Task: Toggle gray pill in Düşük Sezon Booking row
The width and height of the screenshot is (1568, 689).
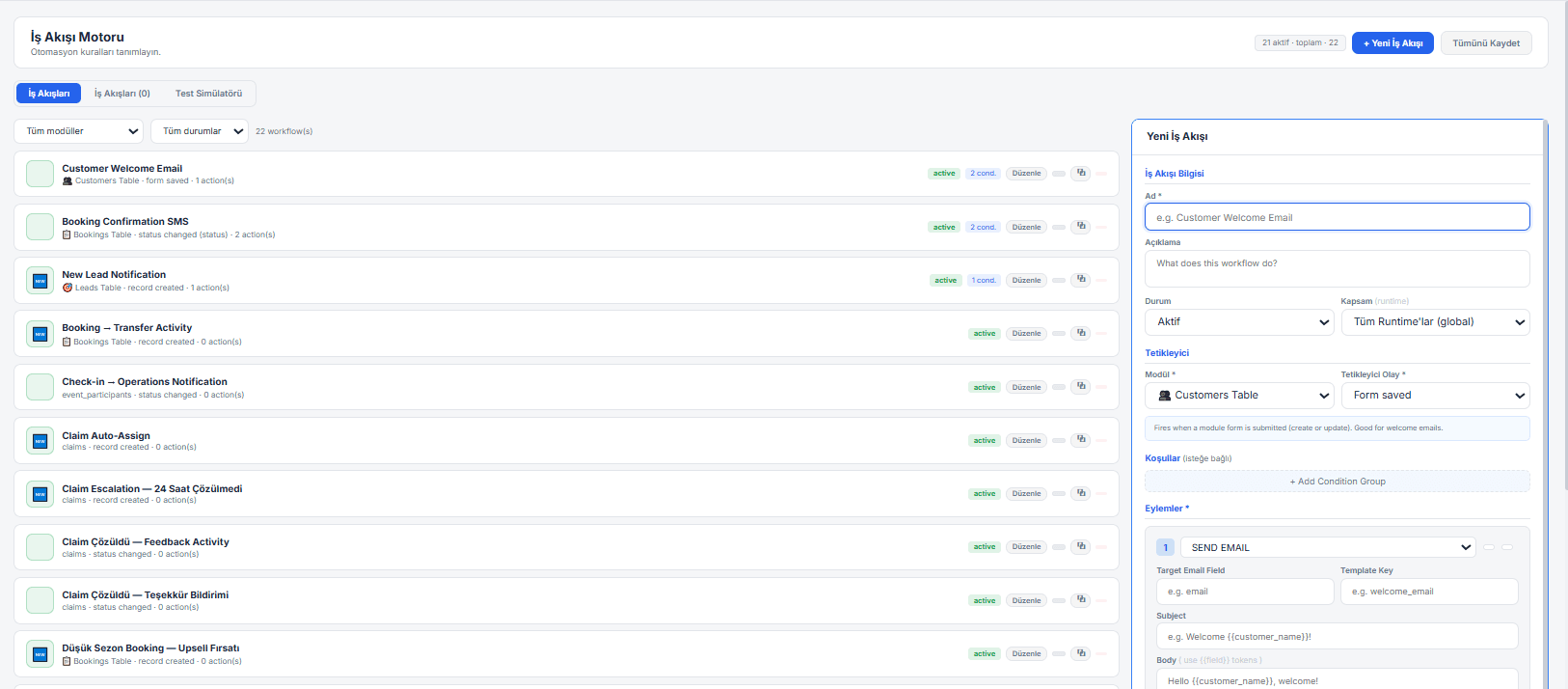Action: click(x=1059, y=653)
